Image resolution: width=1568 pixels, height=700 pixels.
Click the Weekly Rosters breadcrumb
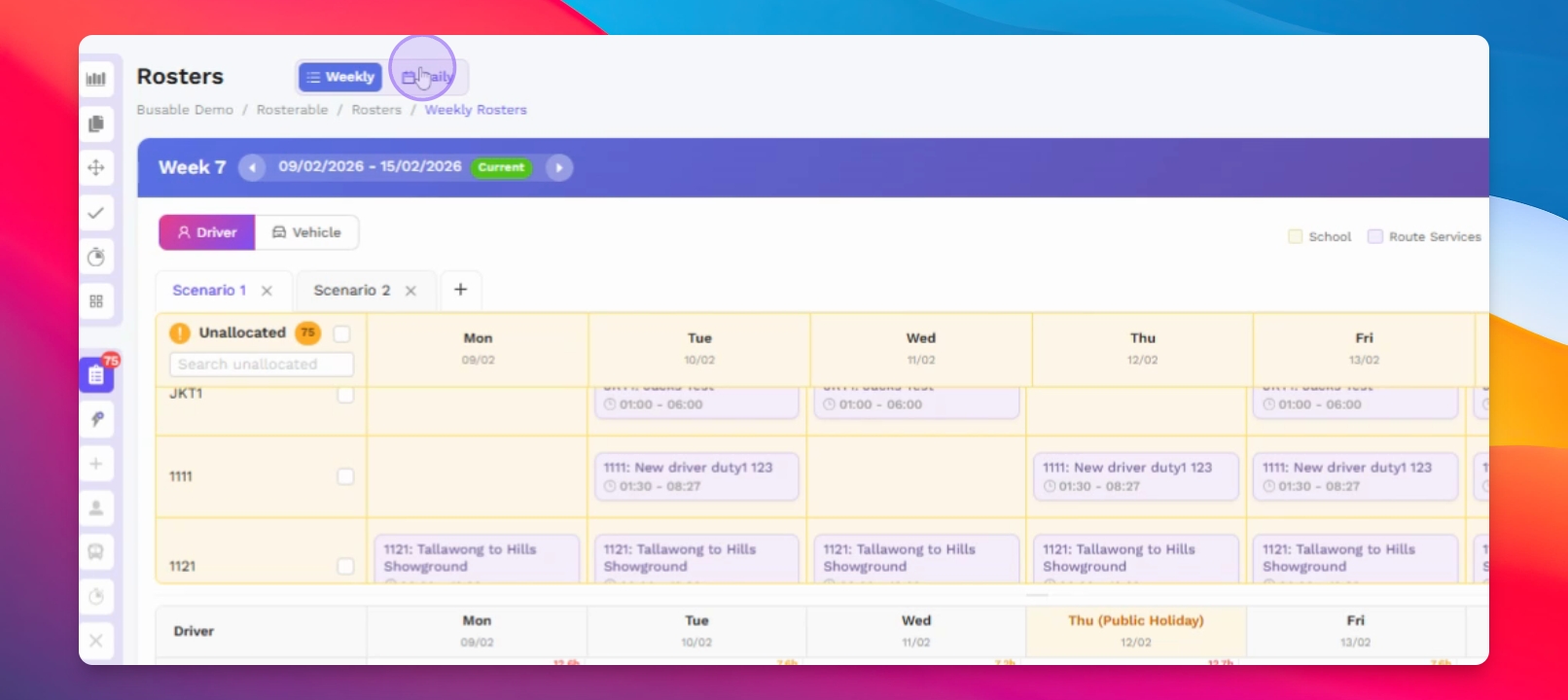476,110
